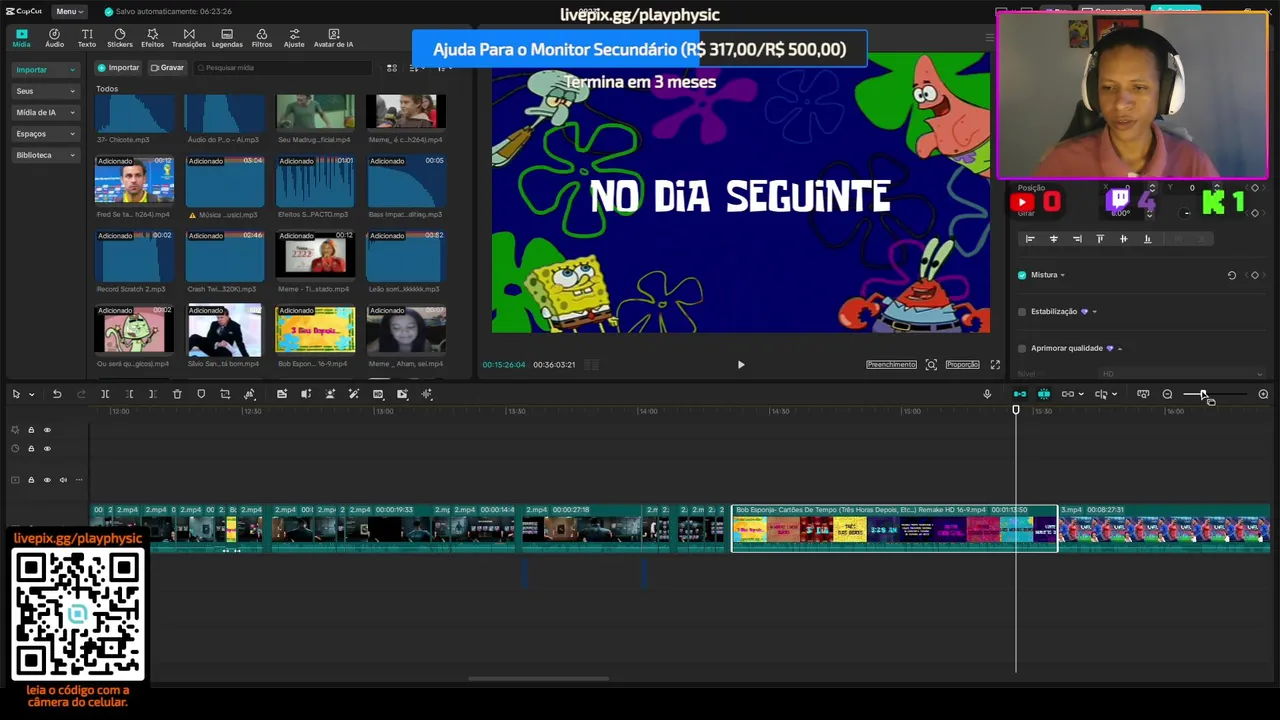Delete the selected clip trash icon
Viewport: 1280px width, 720px height.
tap(177, 394)
